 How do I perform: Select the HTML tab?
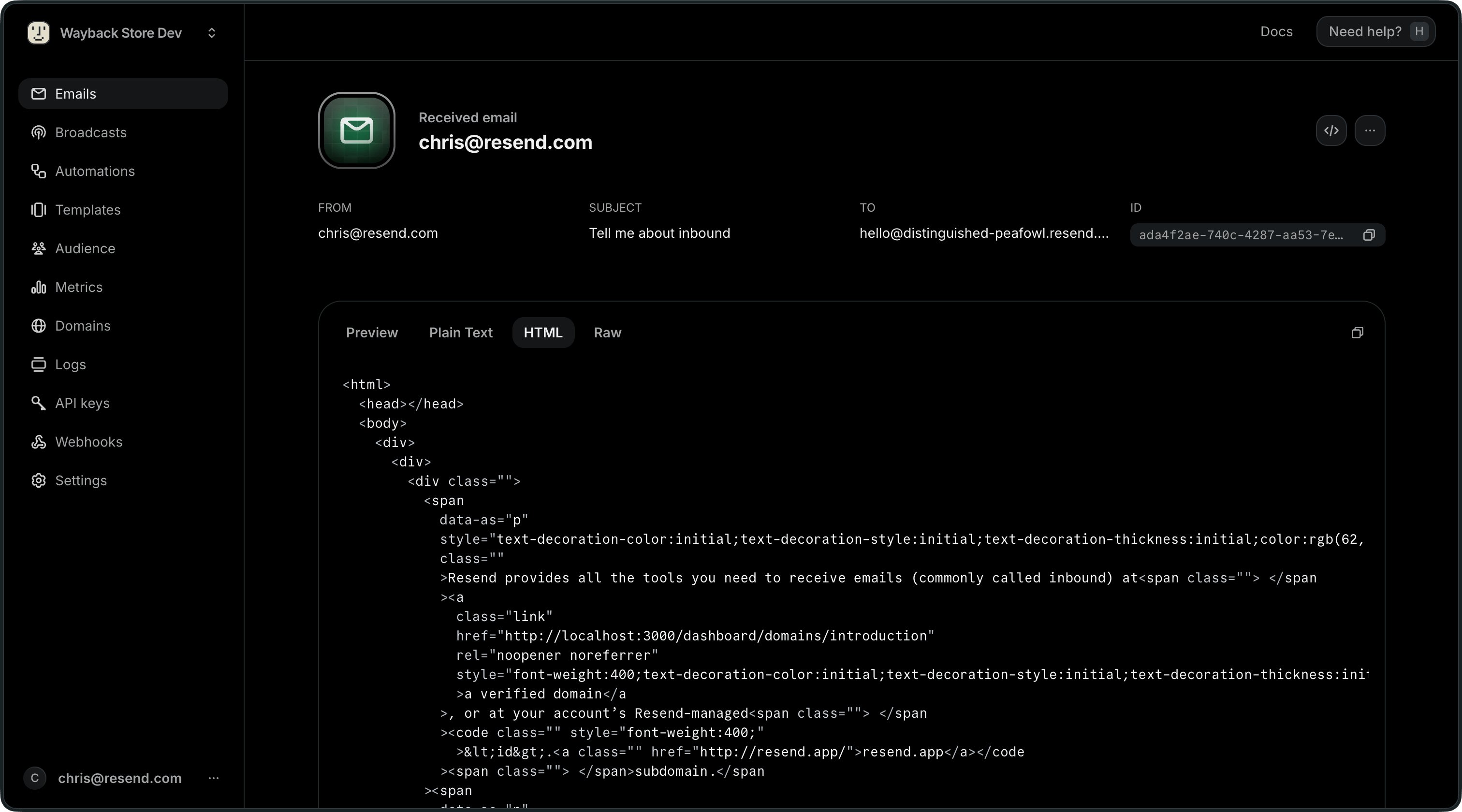pyautogui.click(x=543, y=333)
